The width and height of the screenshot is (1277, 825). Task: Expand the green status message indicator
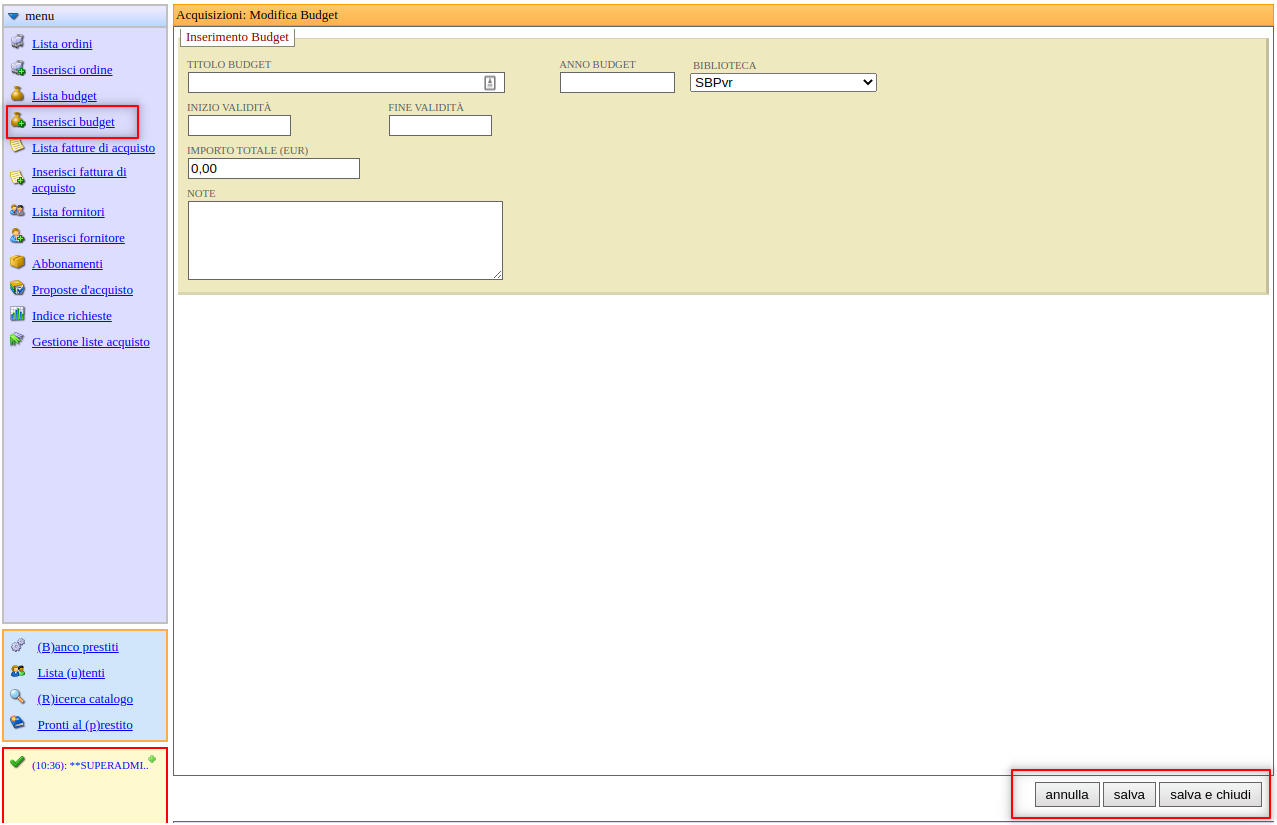(152, 759)
